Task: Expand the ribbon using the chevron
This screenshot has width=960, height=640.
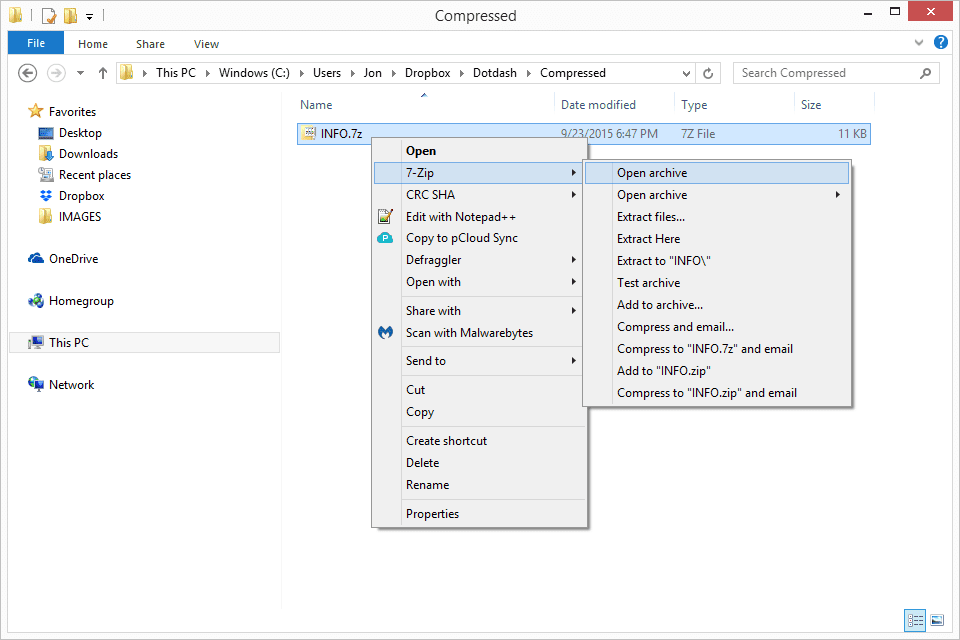Action: (x=920, y=43)
